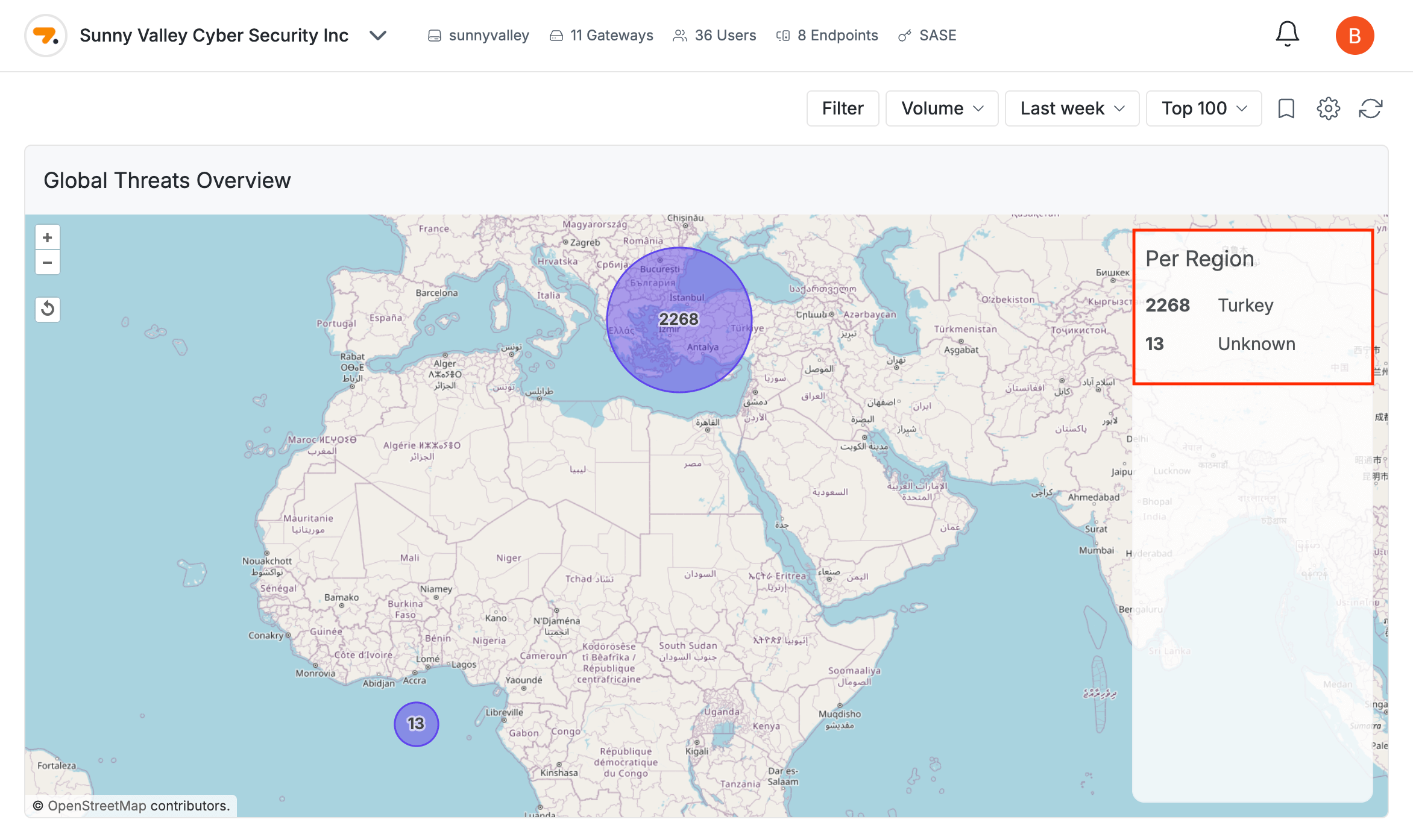The image size is (1413, 840).
Task: Click the 2268 Turkey threat bubble
Action: tap(679, 319)
